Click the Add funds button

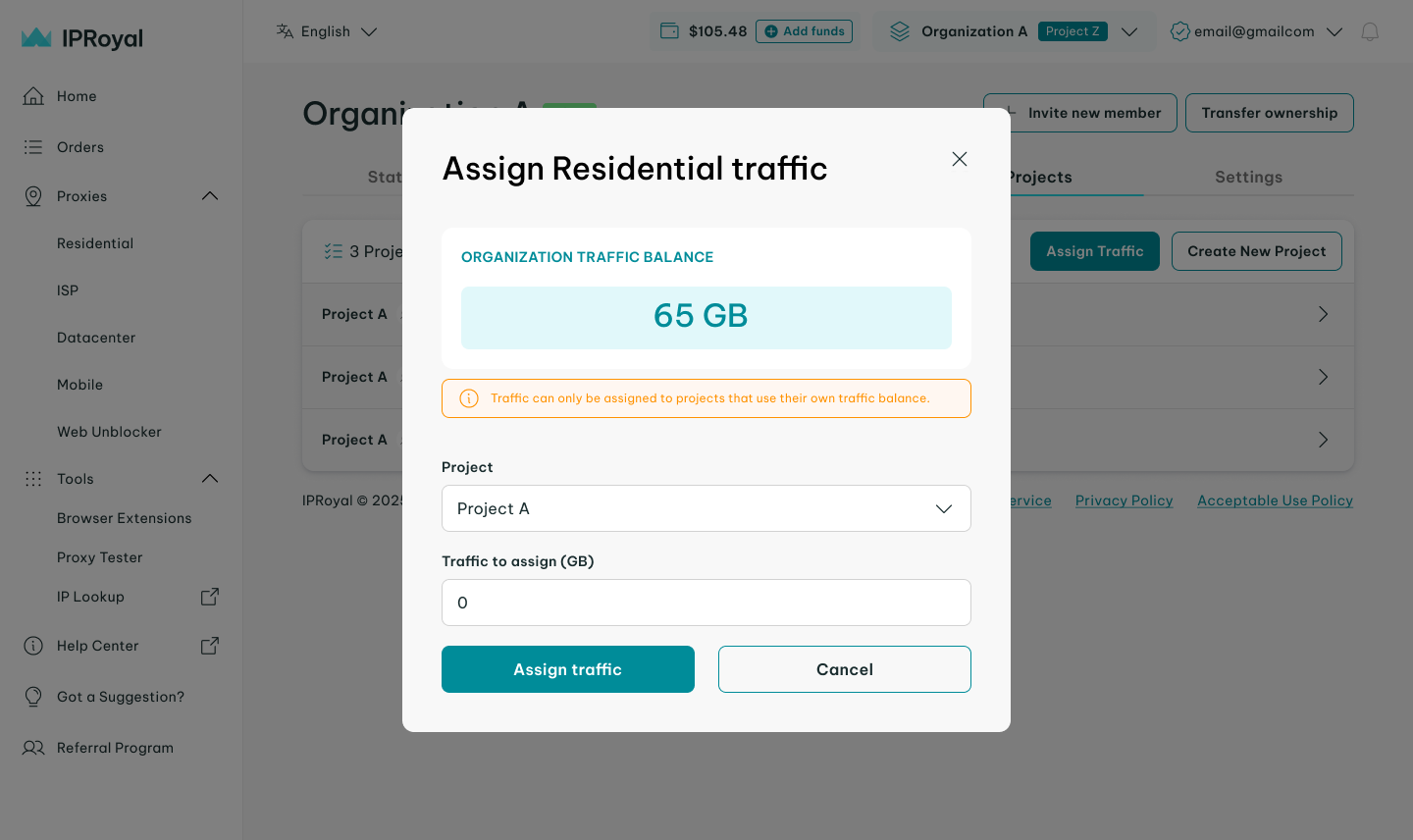tap(804, 31)
